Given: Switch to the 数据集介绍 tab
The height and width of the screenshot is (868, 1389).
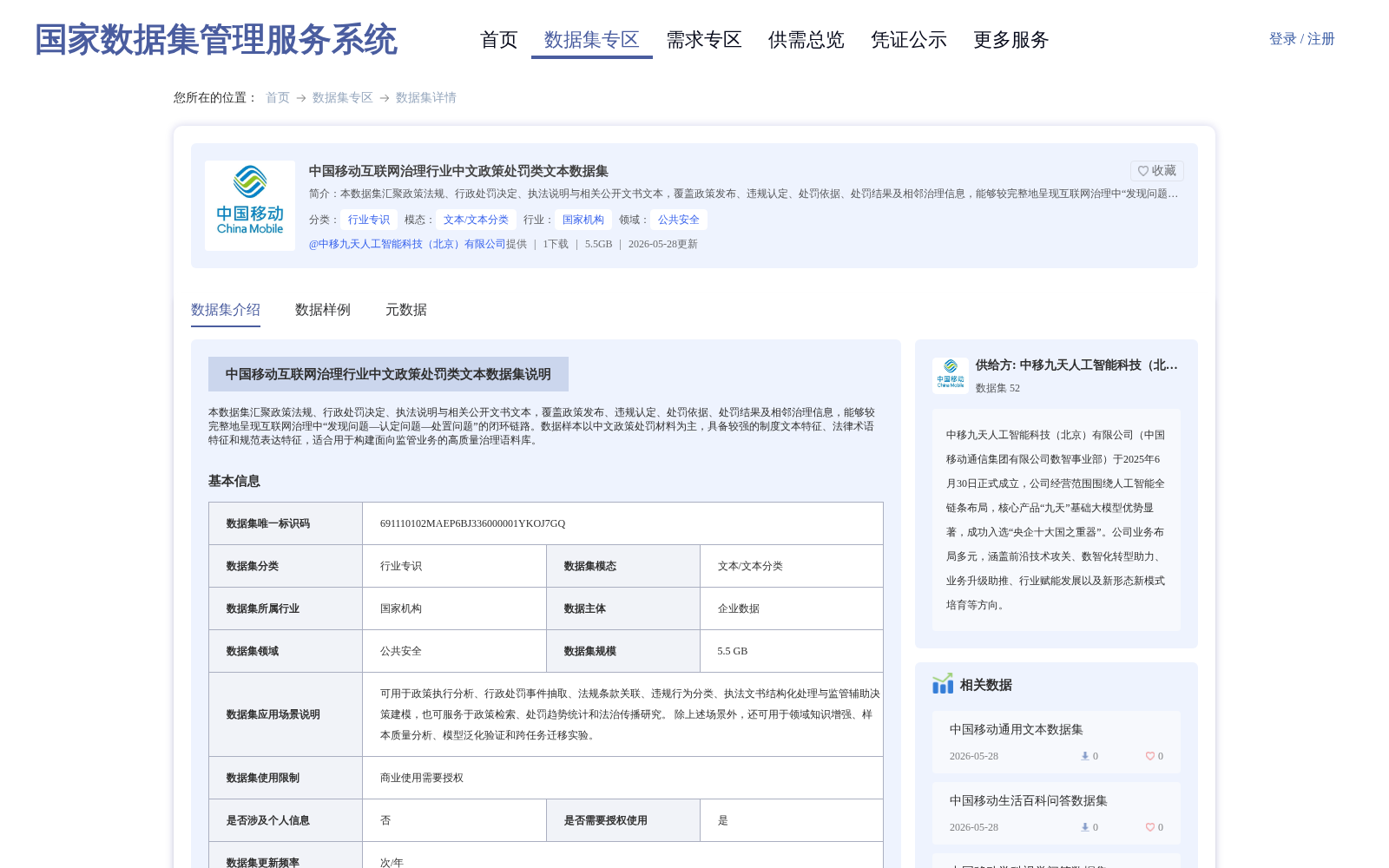Looking at the screenshot, I should coord(226,310).
